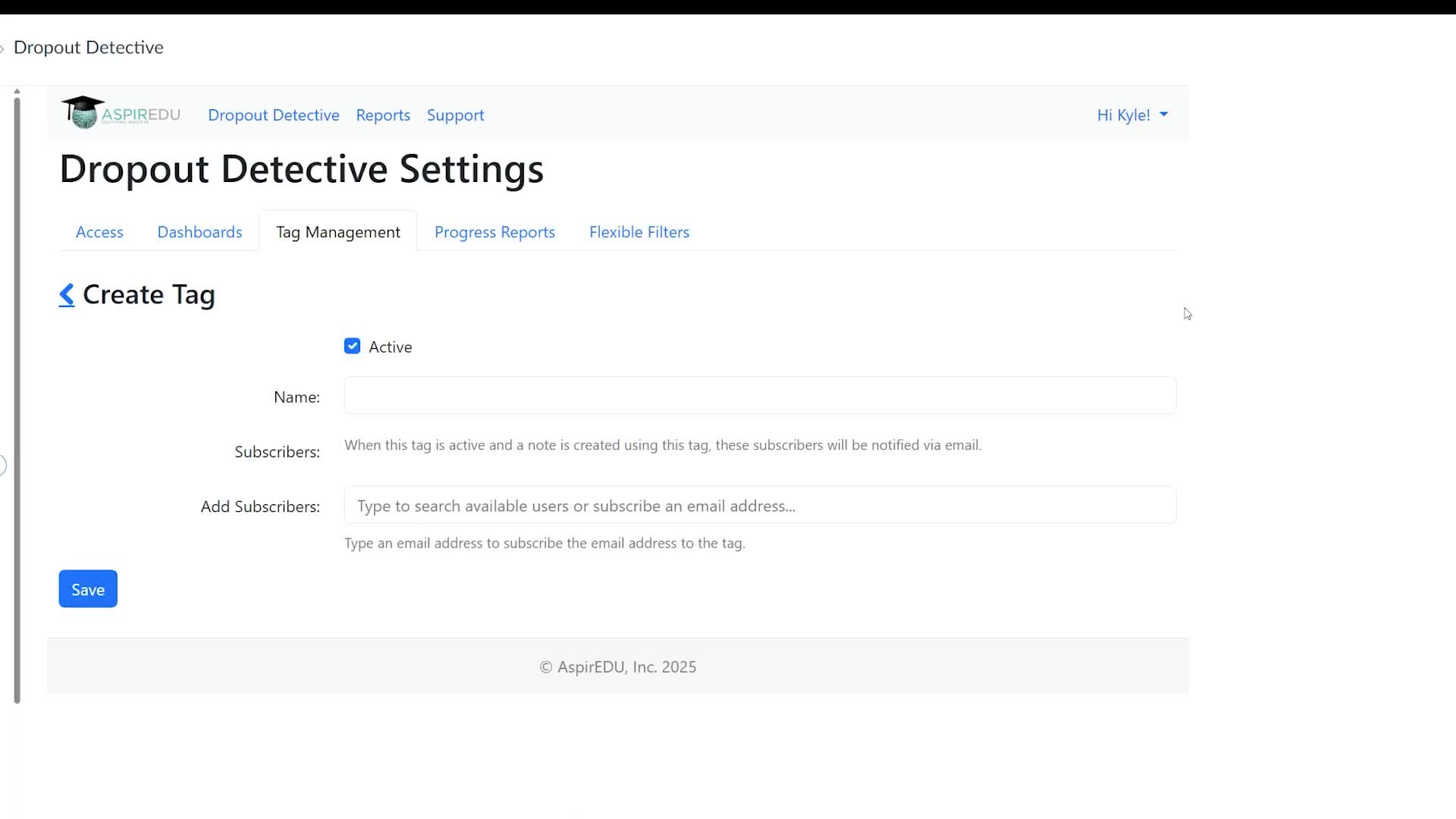Viewport: 1456px width, 819px height.
Task: Save the new tag
Action: pos(88,589)
